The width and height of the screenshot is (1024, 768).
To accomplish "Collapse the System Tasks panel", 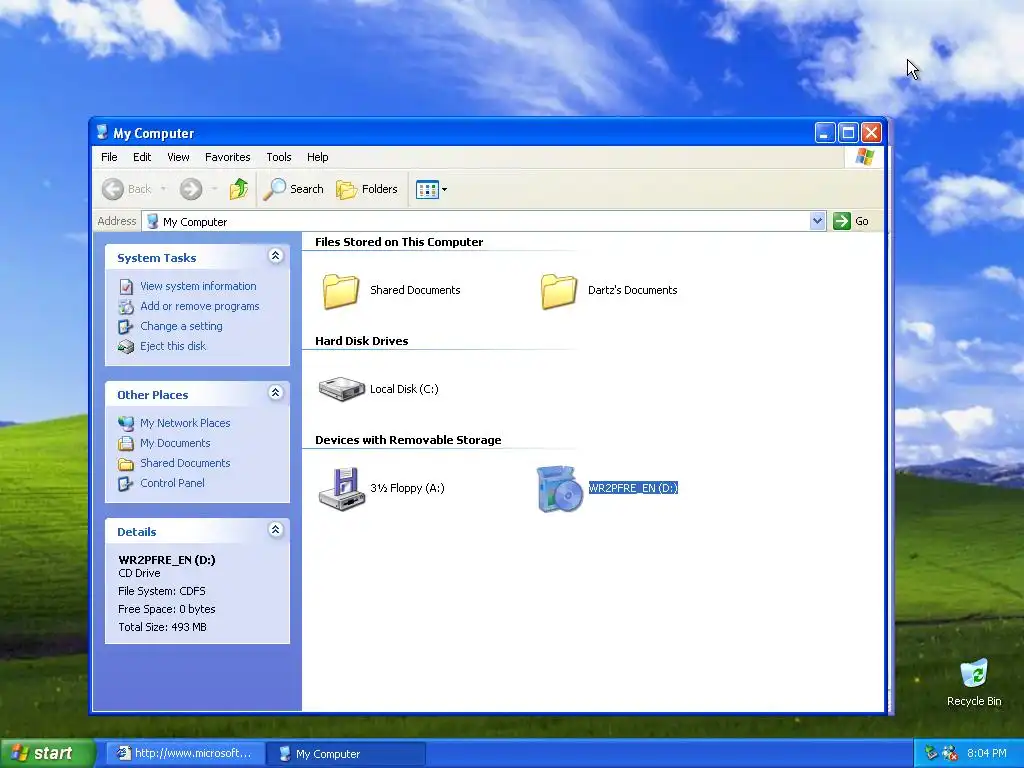I will (276, 255).
